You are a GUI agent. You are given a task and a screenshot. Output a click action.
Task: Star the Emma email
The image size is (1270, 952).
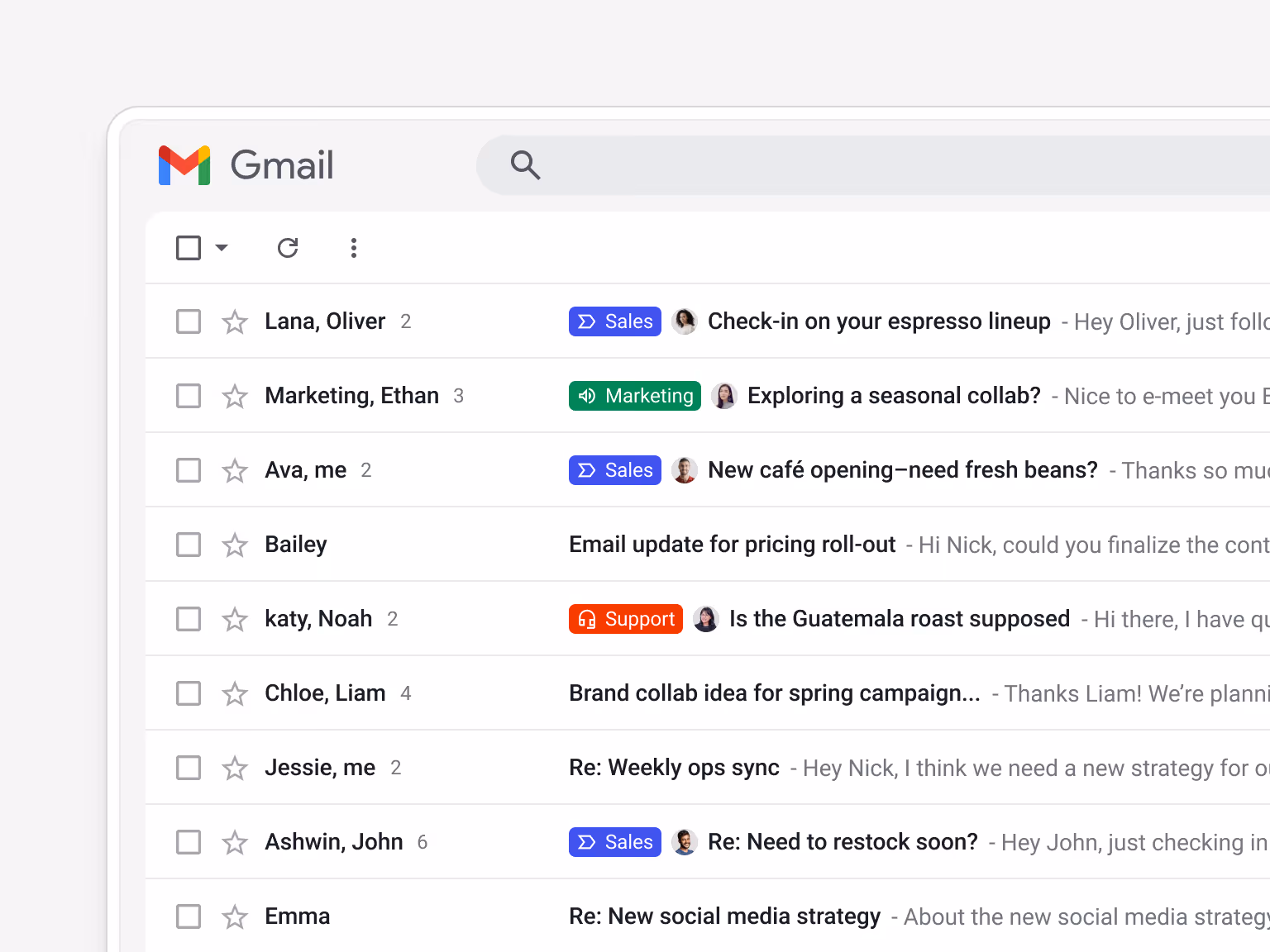tap(235, 916)
